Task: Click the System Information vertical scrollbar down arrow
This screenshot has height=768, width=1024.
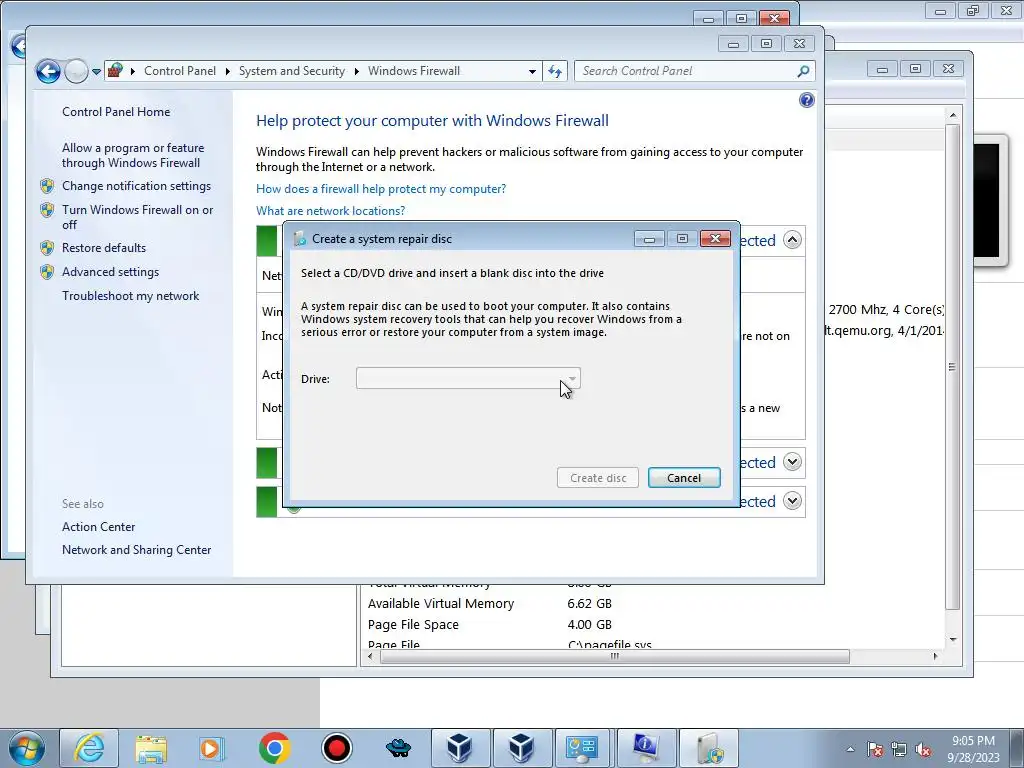Action: click(953, 639)
